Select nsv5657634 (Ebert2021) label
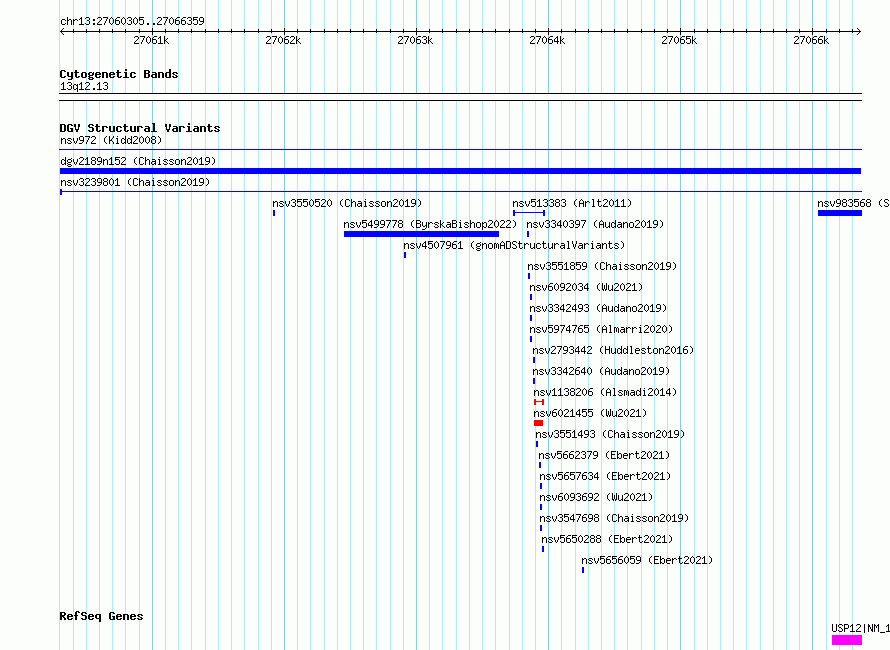The width and height of the screenshot is (890, 650). pyautogui.click(x=606, y=476)
